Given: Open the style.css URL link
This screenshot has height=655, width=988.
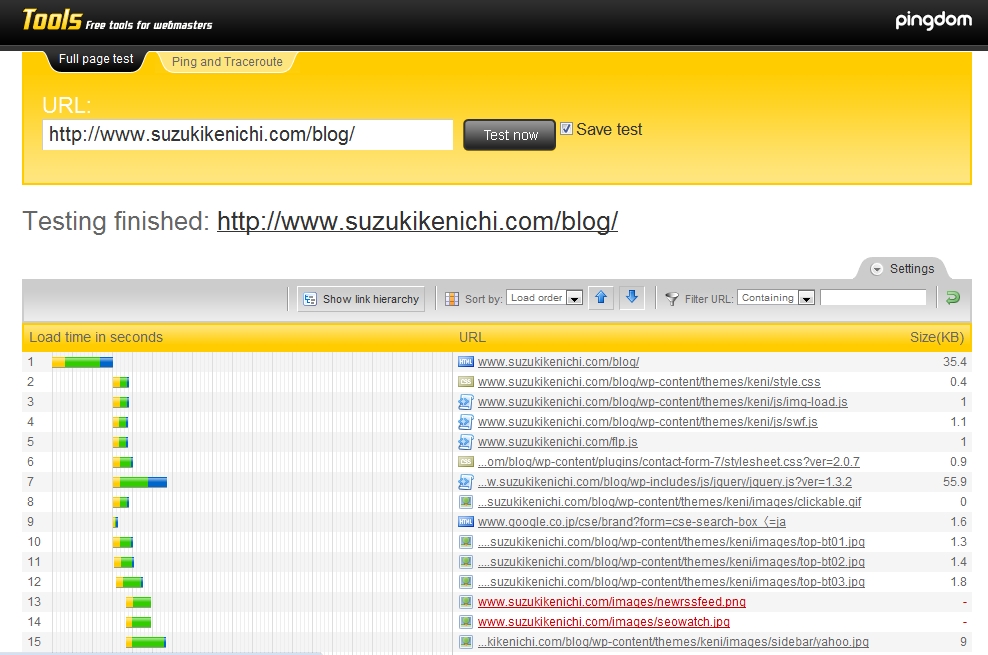Looking at the screenshot, I should click(x=649, y=382).
